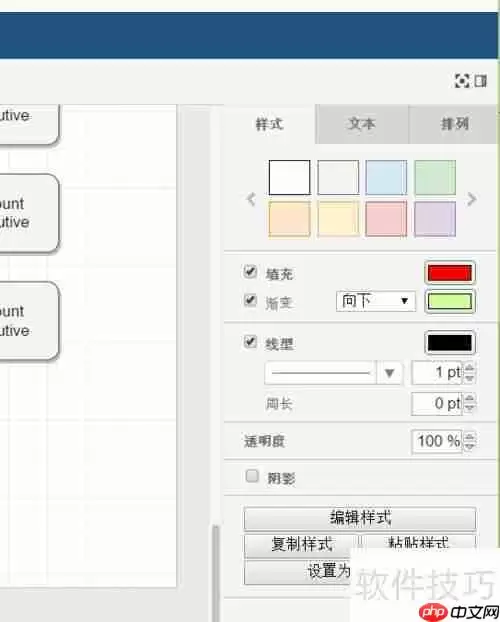Select the top rounded shape on canvas
This screenshot has height=622, width=500.
coord(29,125)
